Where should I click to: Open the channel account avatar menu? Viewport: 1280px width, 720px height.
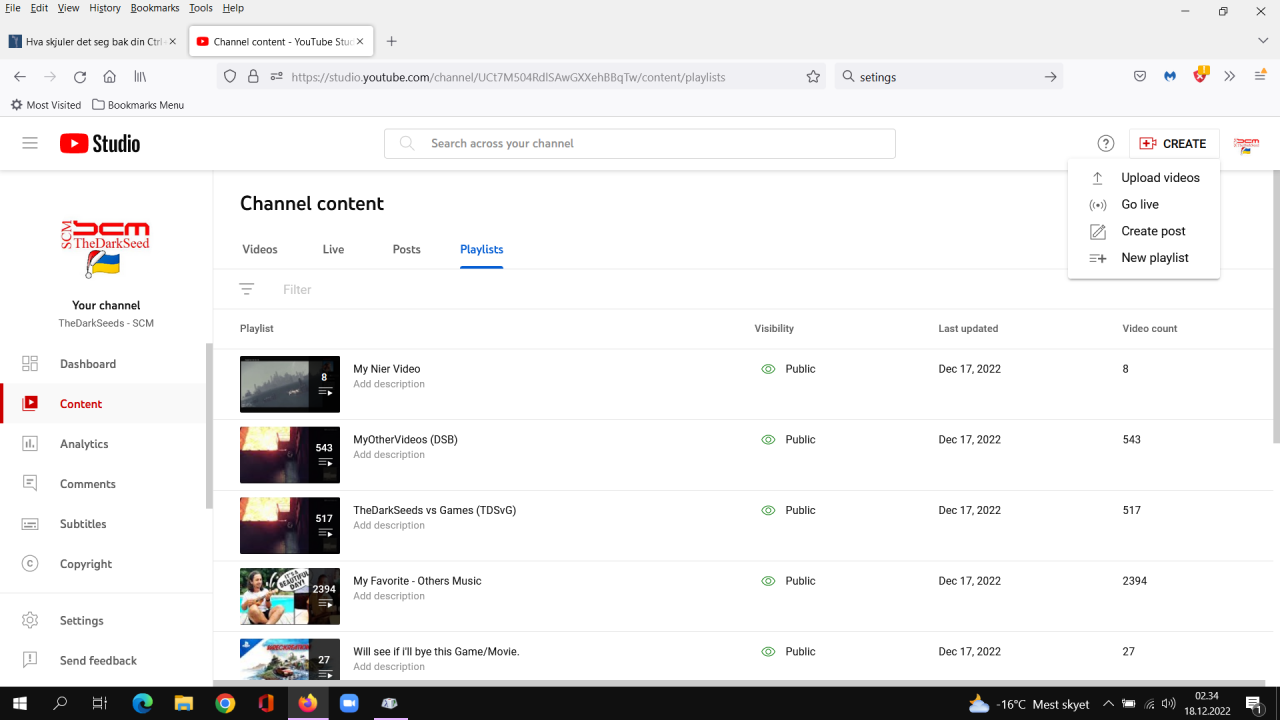click(x=1246, y=144)
